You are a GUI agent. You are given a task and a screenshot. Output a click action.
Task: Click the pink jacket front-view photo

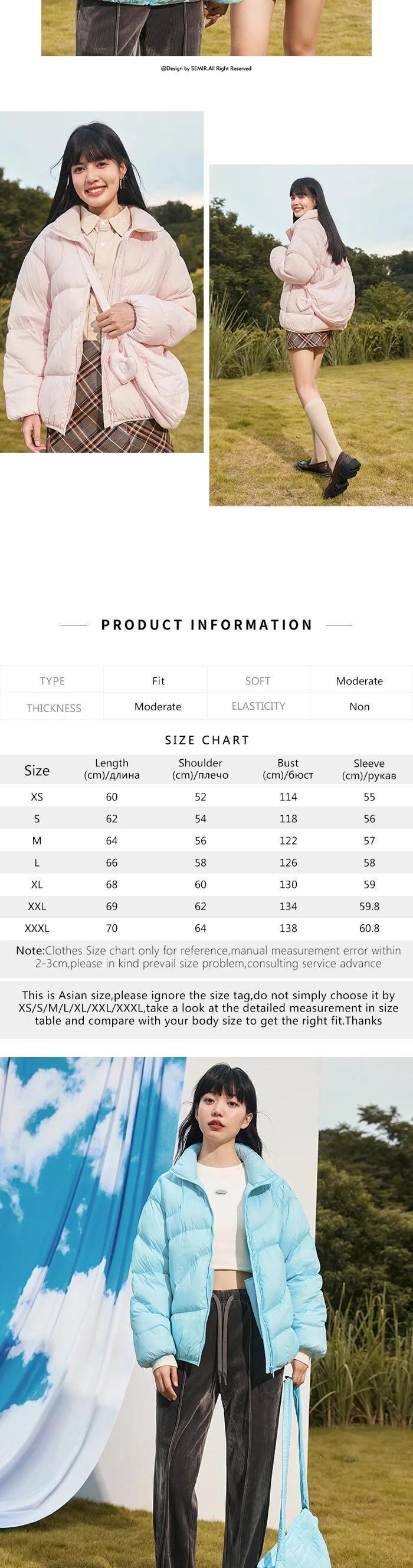[x=101, y=281]
